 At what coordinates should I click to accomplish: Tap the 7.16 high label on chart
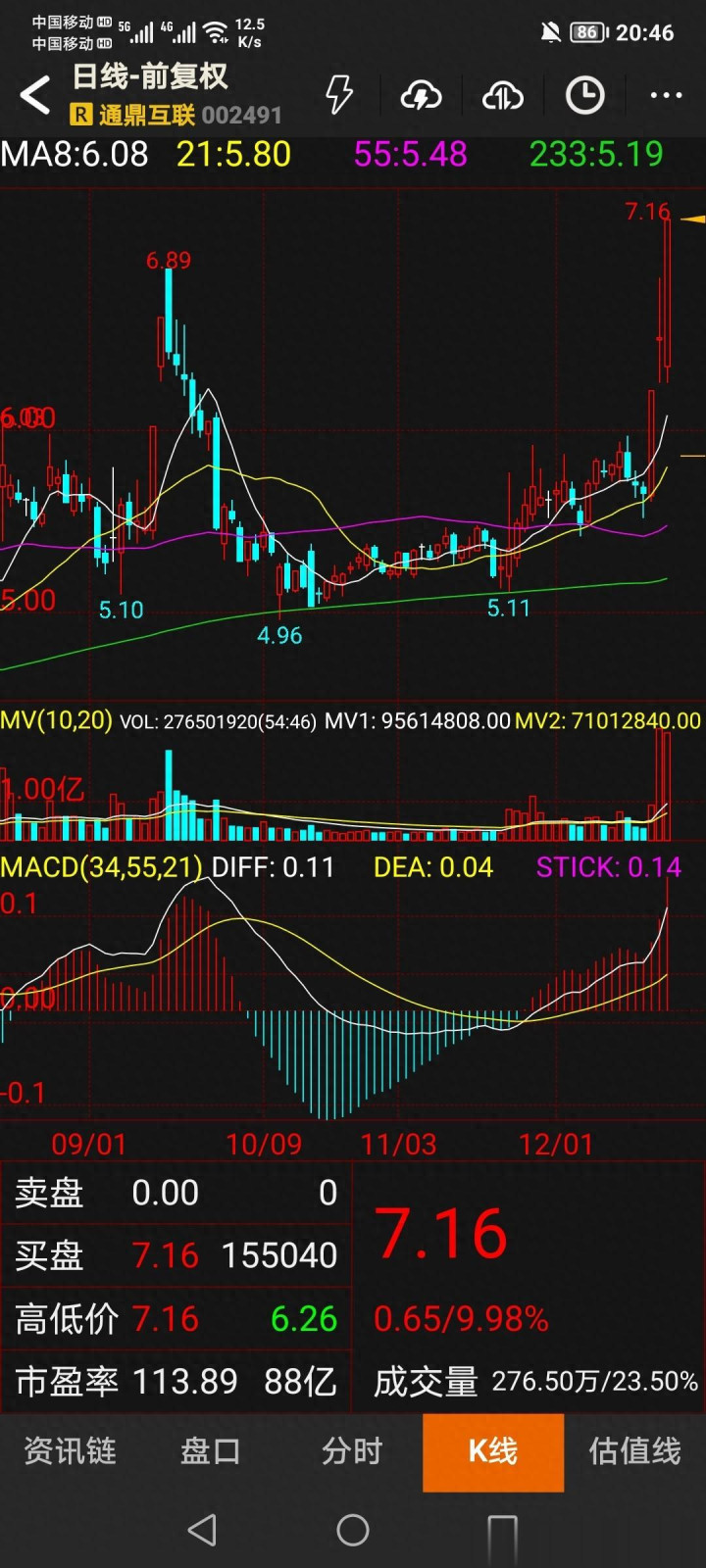pos(647,211)
